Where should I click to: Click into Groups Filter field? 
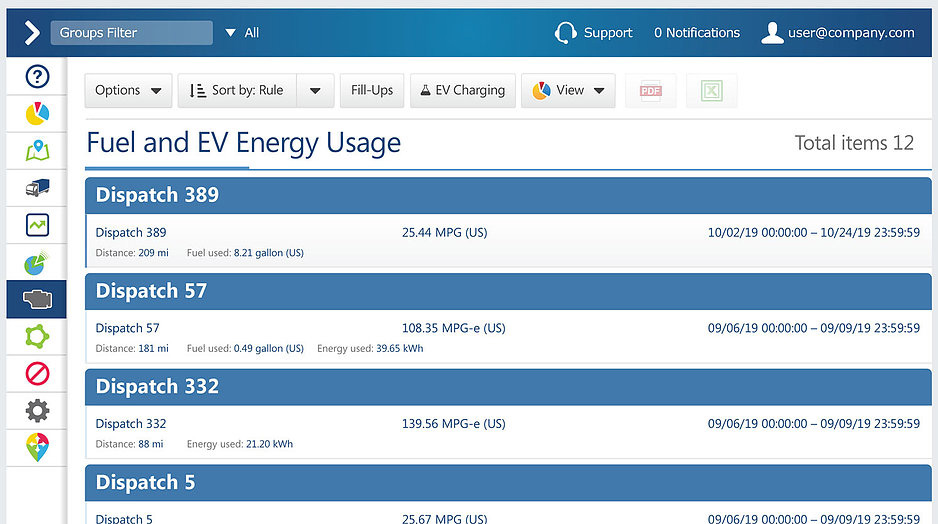click(x=132, y=33)
